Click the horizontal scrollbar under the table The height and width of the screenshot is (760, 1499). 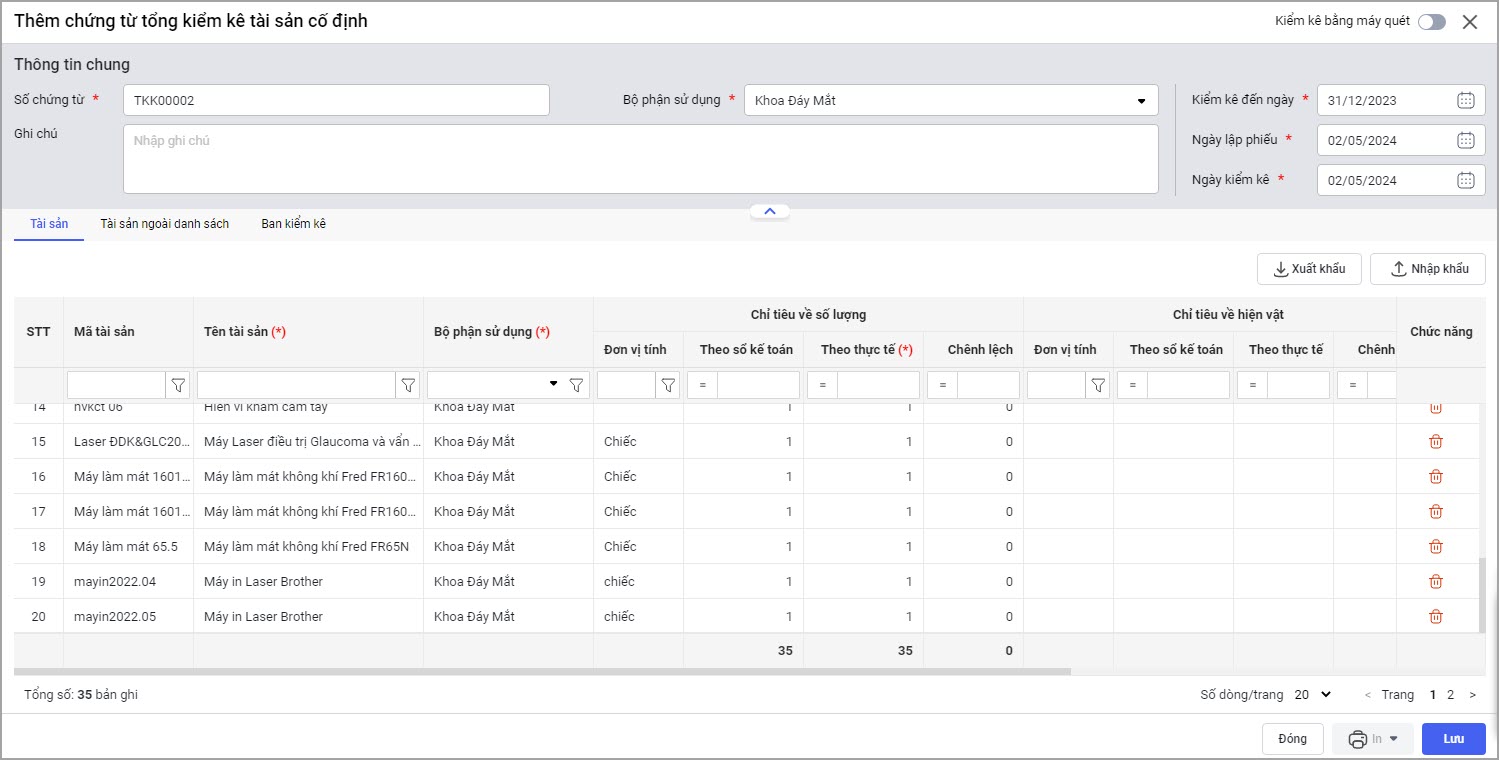click(540, 672)
